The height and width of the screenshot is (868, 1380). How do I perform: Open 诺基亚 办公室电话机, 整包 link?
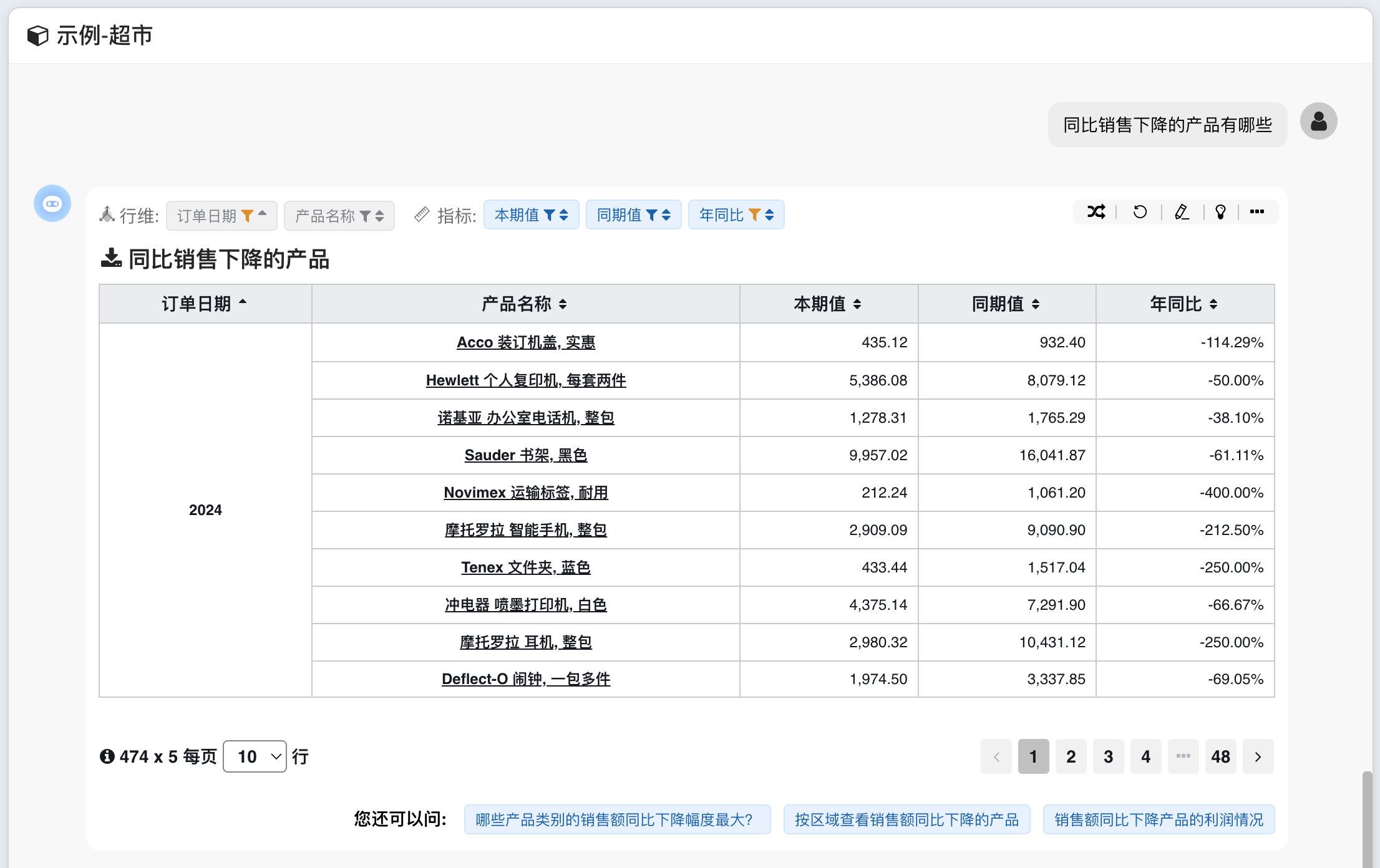tap(526, 418)
